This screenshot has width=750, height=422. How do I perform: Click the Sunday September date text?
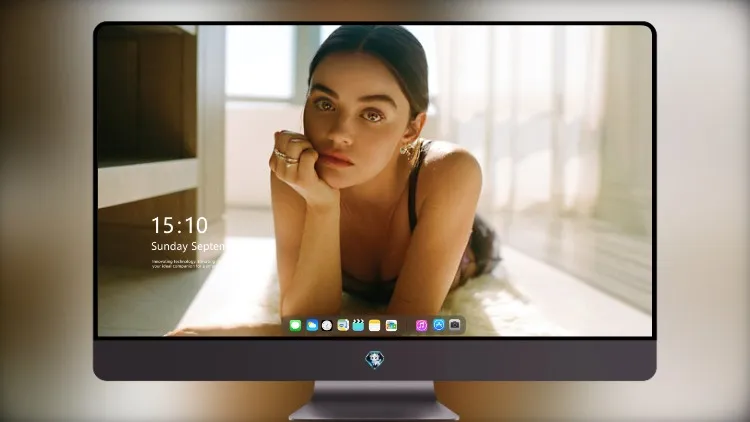point(188,246)
